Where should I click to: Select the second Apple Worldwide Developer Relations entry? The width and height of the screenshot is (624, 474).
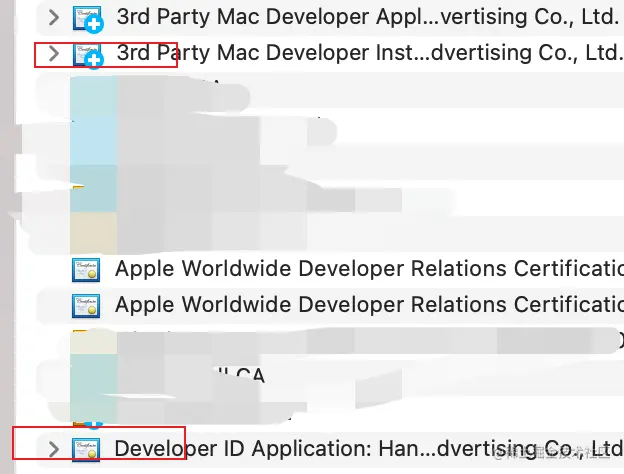pos(369,304)
